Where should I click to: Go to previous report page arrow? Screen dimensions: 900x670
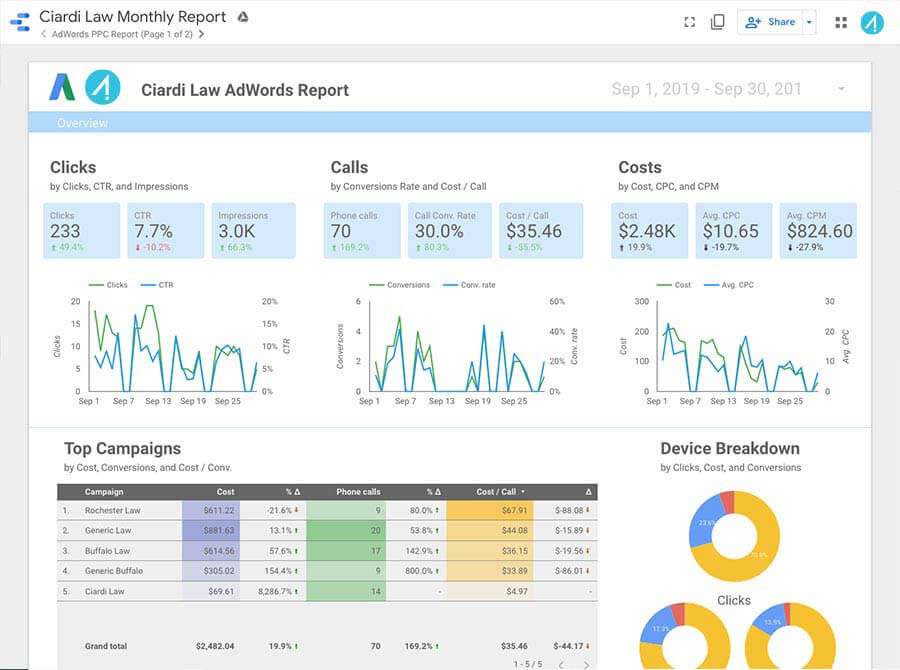[x=44, y=34]
